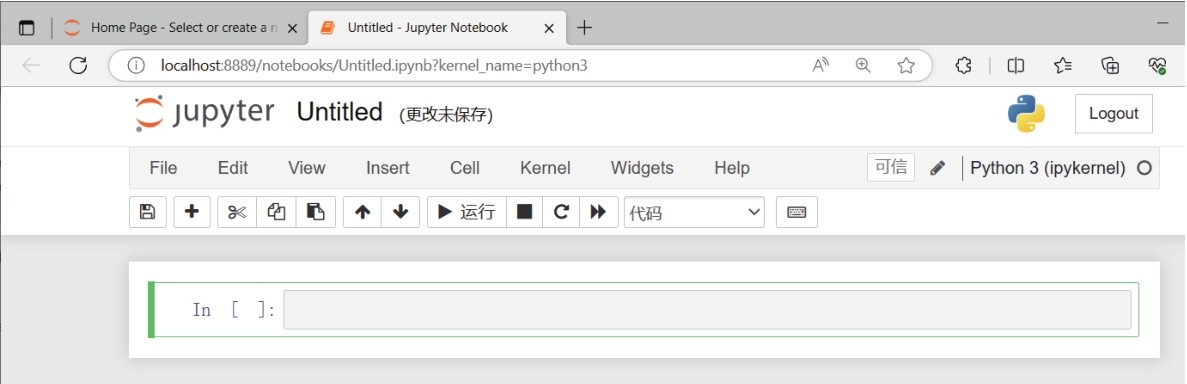
Task: Move the selected cell down
Action: (400, 212)
